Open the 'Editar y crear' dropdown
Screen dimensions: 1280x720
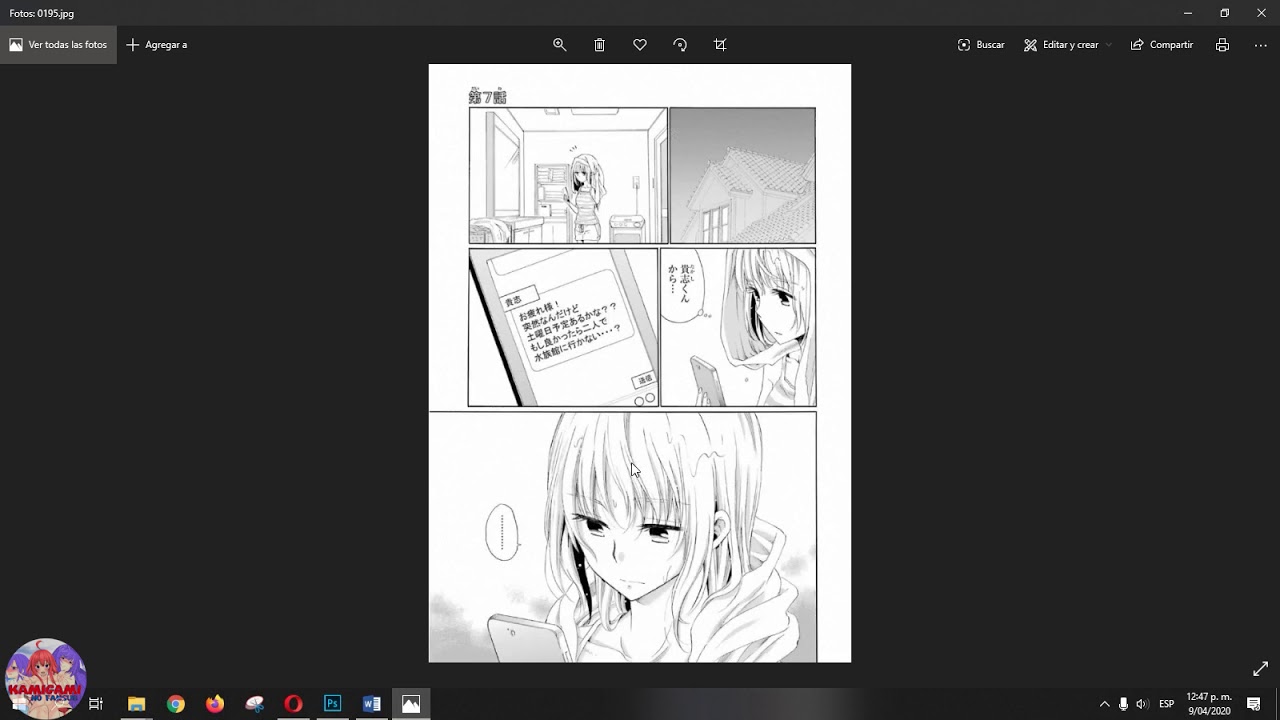click(1067, 45)
